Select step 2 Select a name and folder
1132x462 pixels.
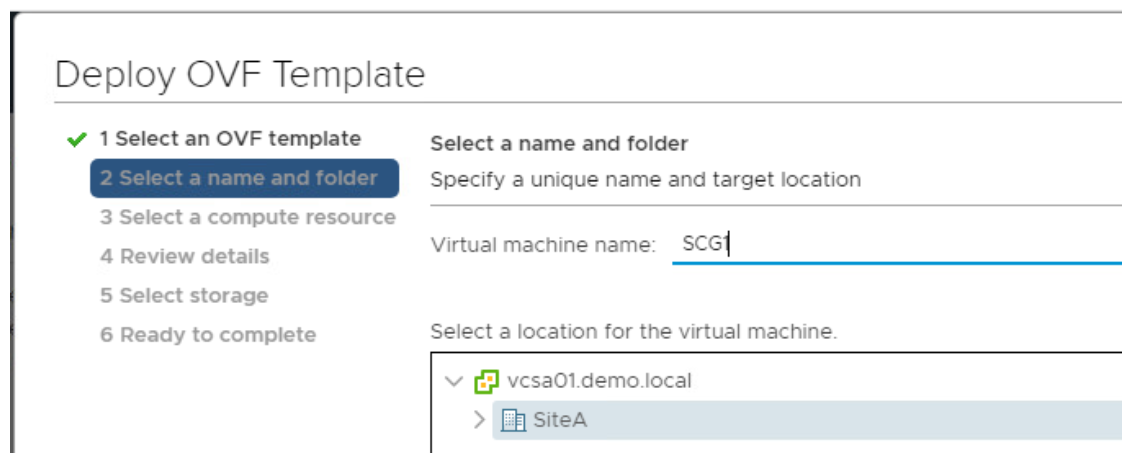tap(244, 178)
